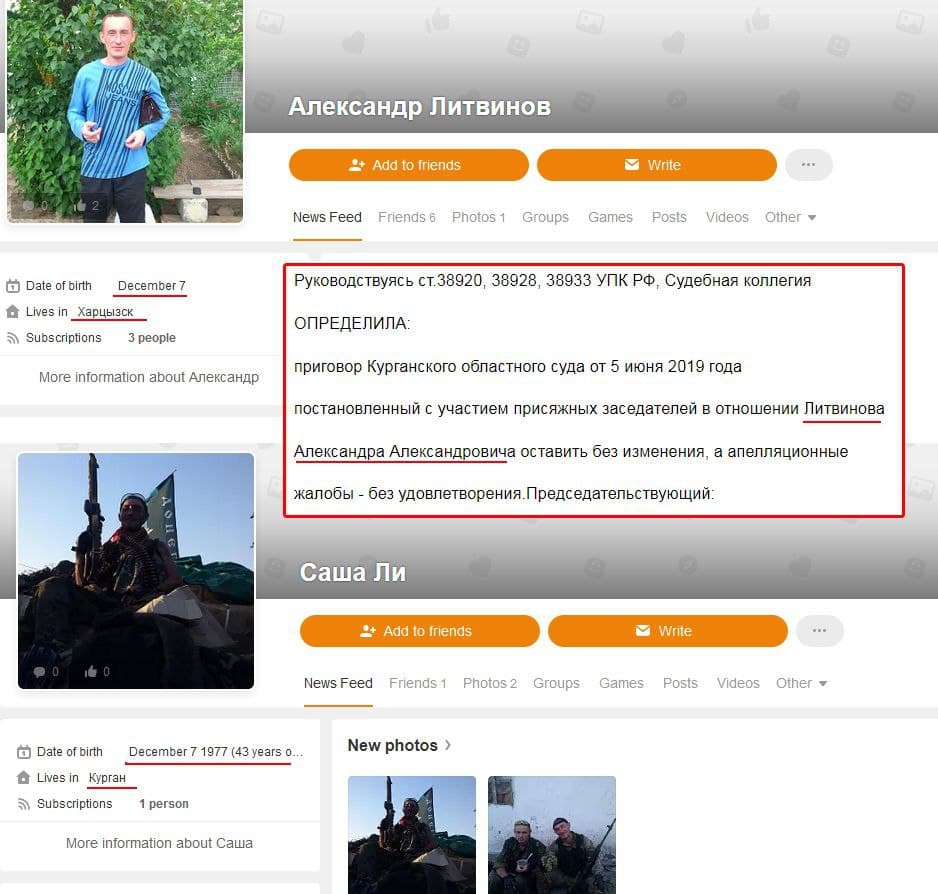
Task: Expand the Other dropdown on top profile
Action: coord(790,217)
